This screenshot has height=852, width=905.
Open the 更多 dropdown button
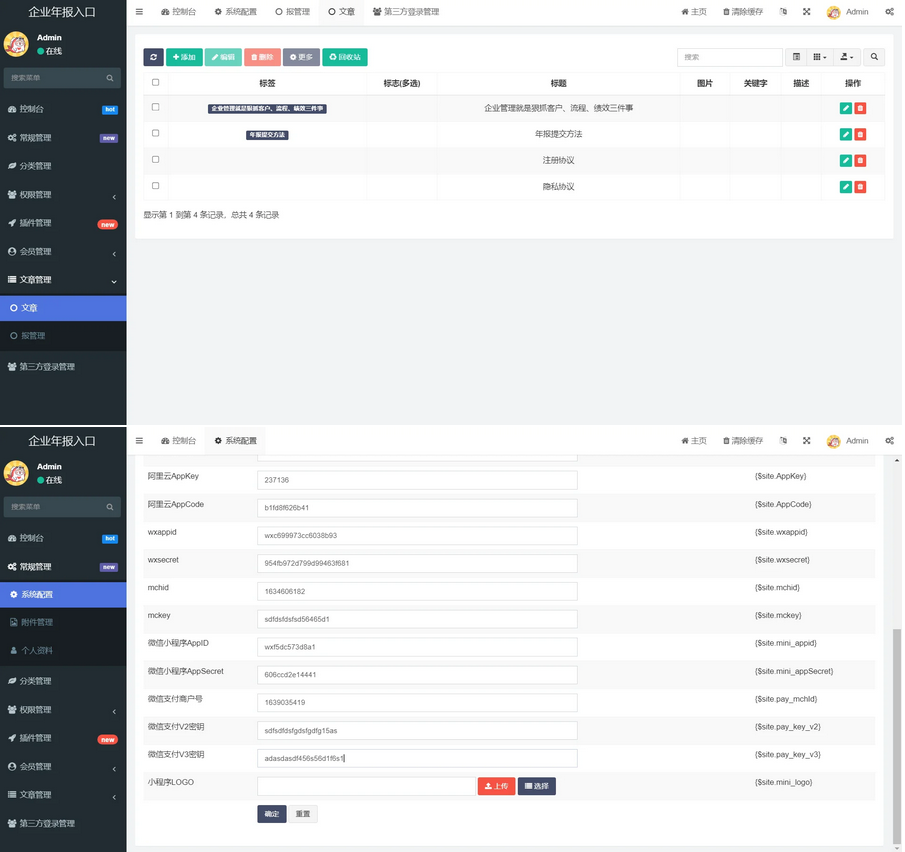click(x=301, y=57)
